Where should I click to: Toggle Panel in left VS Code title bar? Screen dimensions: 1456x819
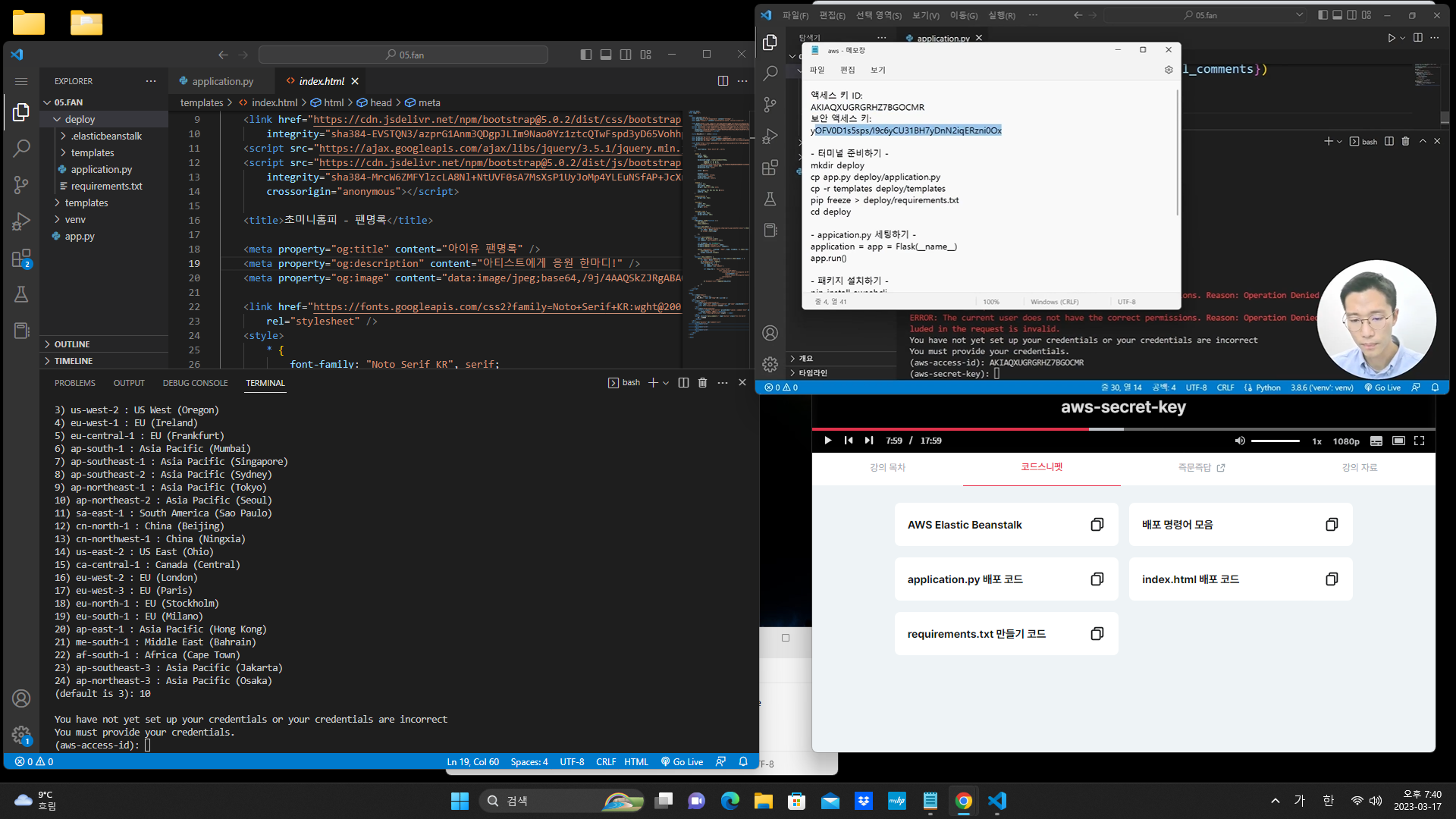tap(606, 55)
